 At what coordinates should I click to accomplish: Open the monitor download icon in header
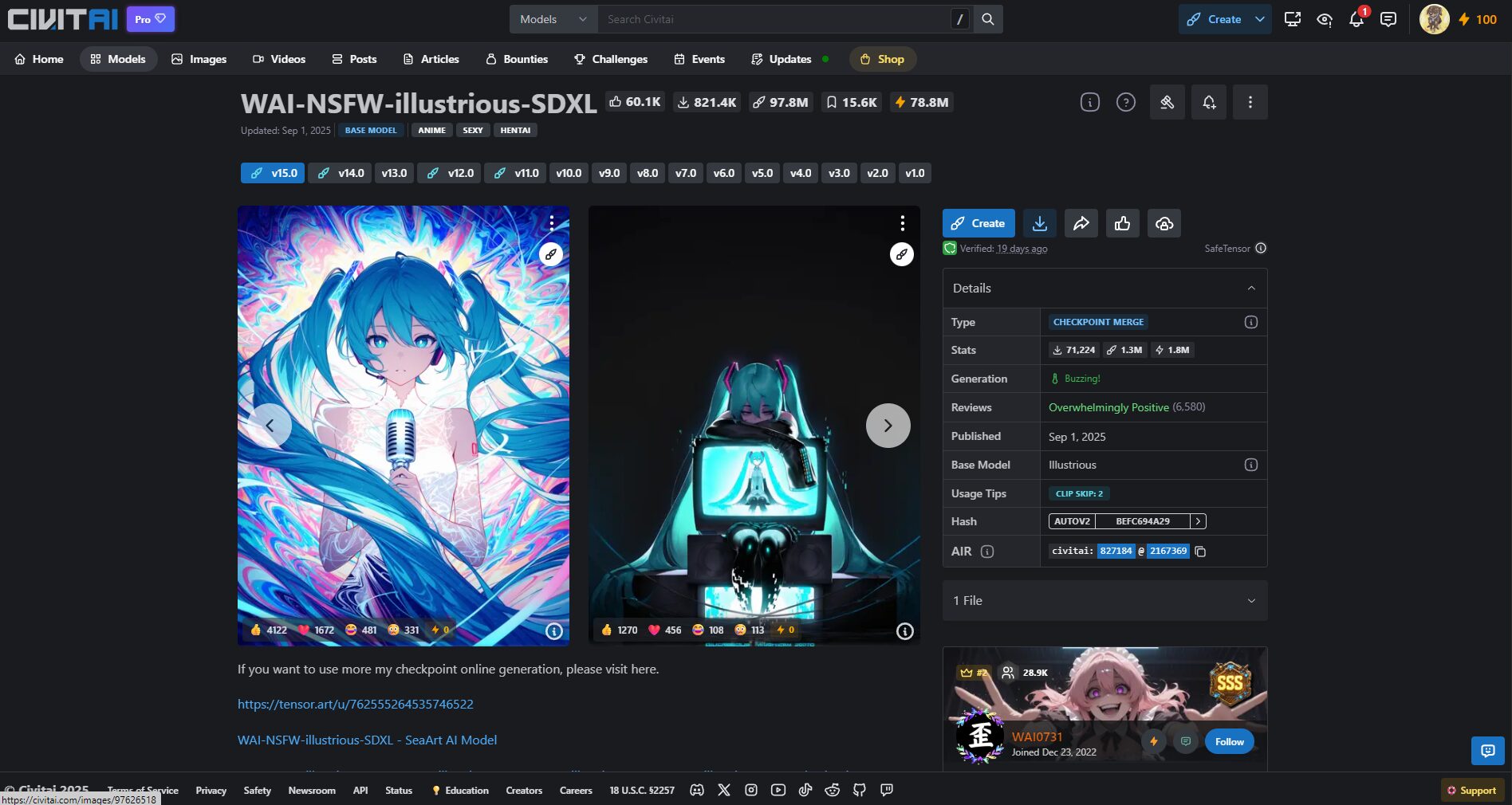tap(1293, 19)
